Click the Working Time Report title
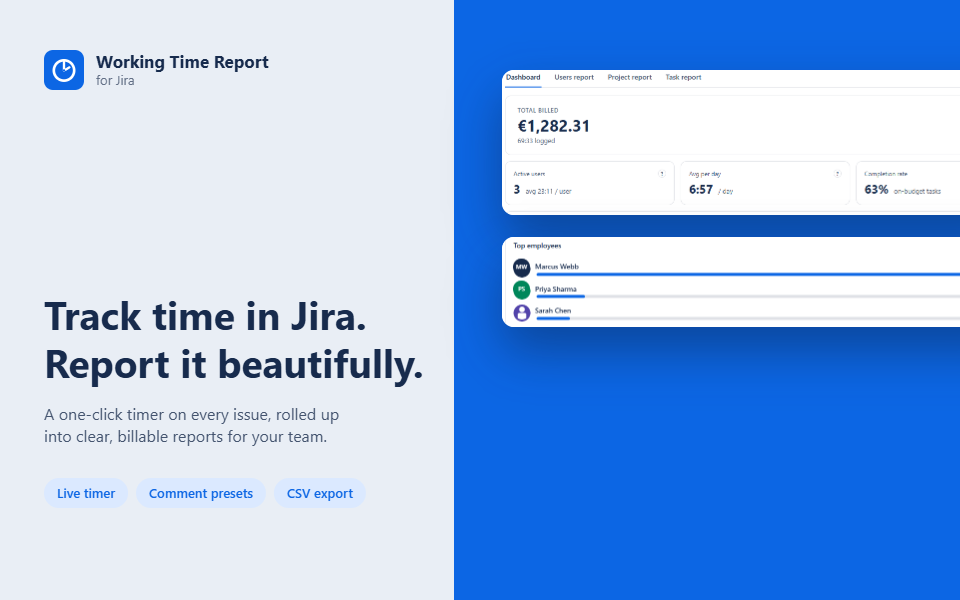960x600 pixels. 182,62
